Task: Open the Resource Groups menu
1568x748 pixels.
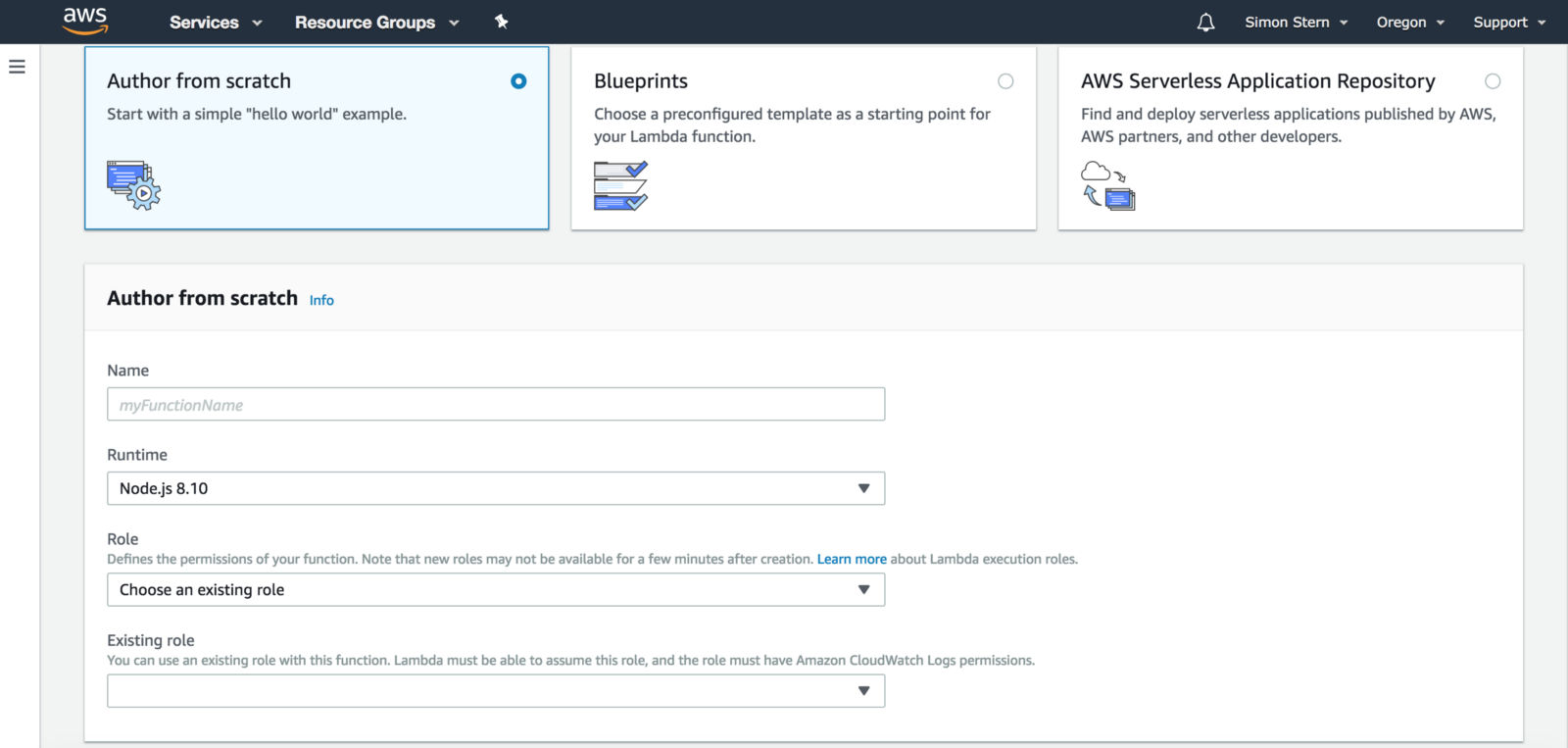Action: pos(376,23)
